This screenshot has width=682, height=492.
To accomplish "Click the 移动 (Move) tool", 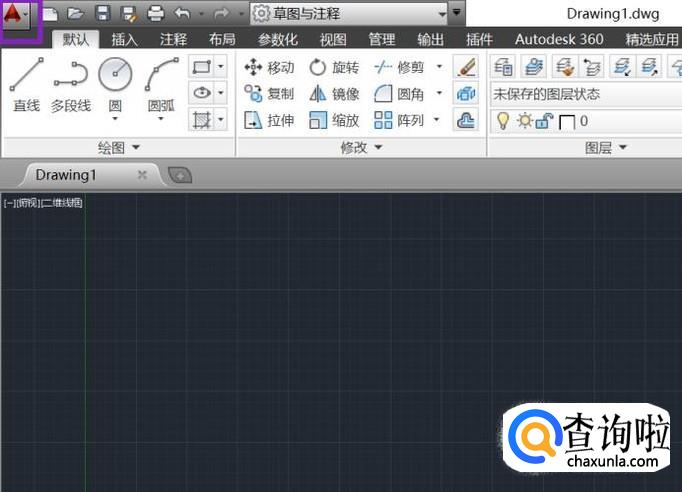I will [x=269, y=67].
